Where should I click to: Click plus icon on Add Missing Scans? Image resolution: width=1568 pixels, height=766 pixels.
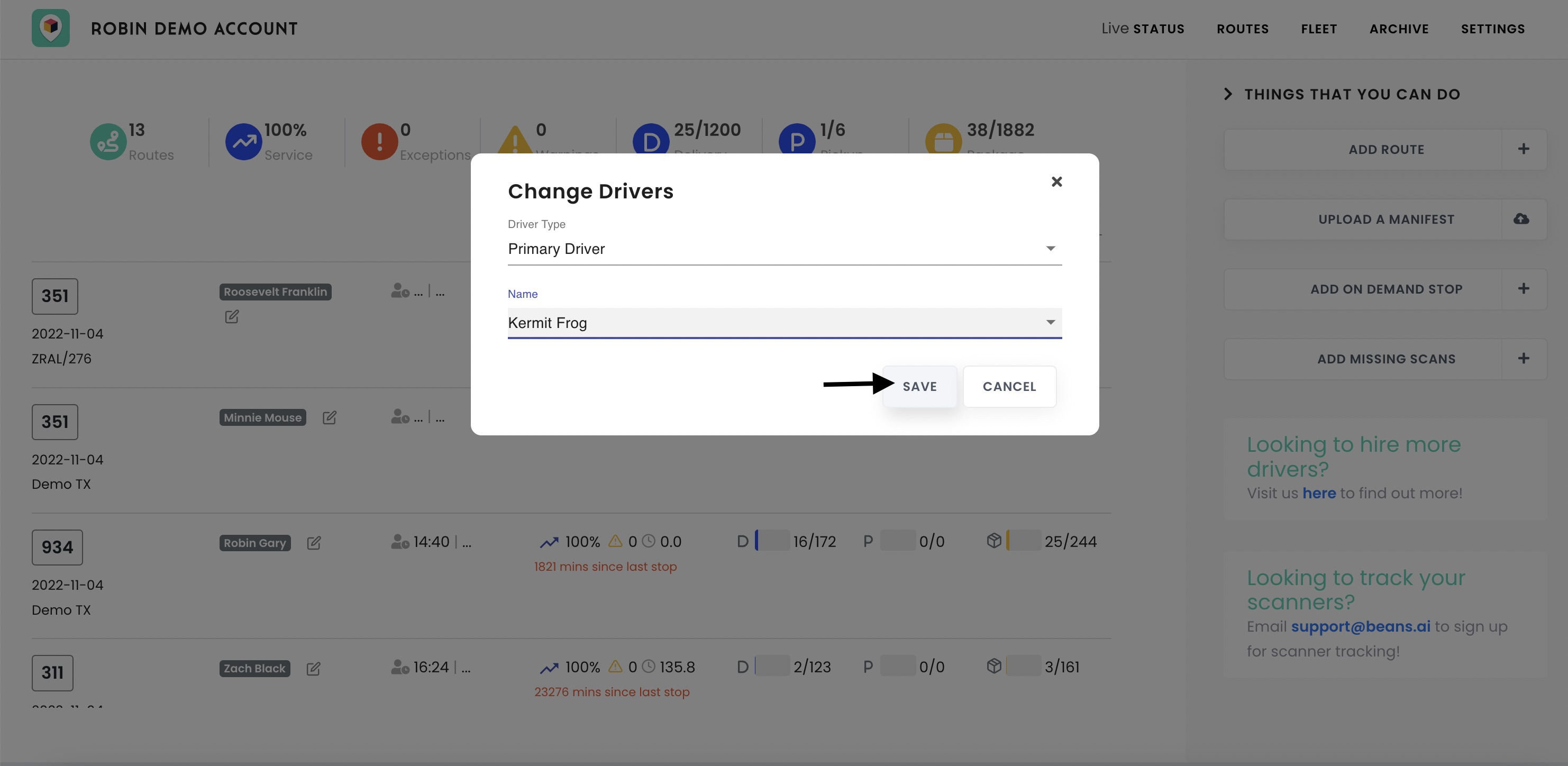[1523, 359]
